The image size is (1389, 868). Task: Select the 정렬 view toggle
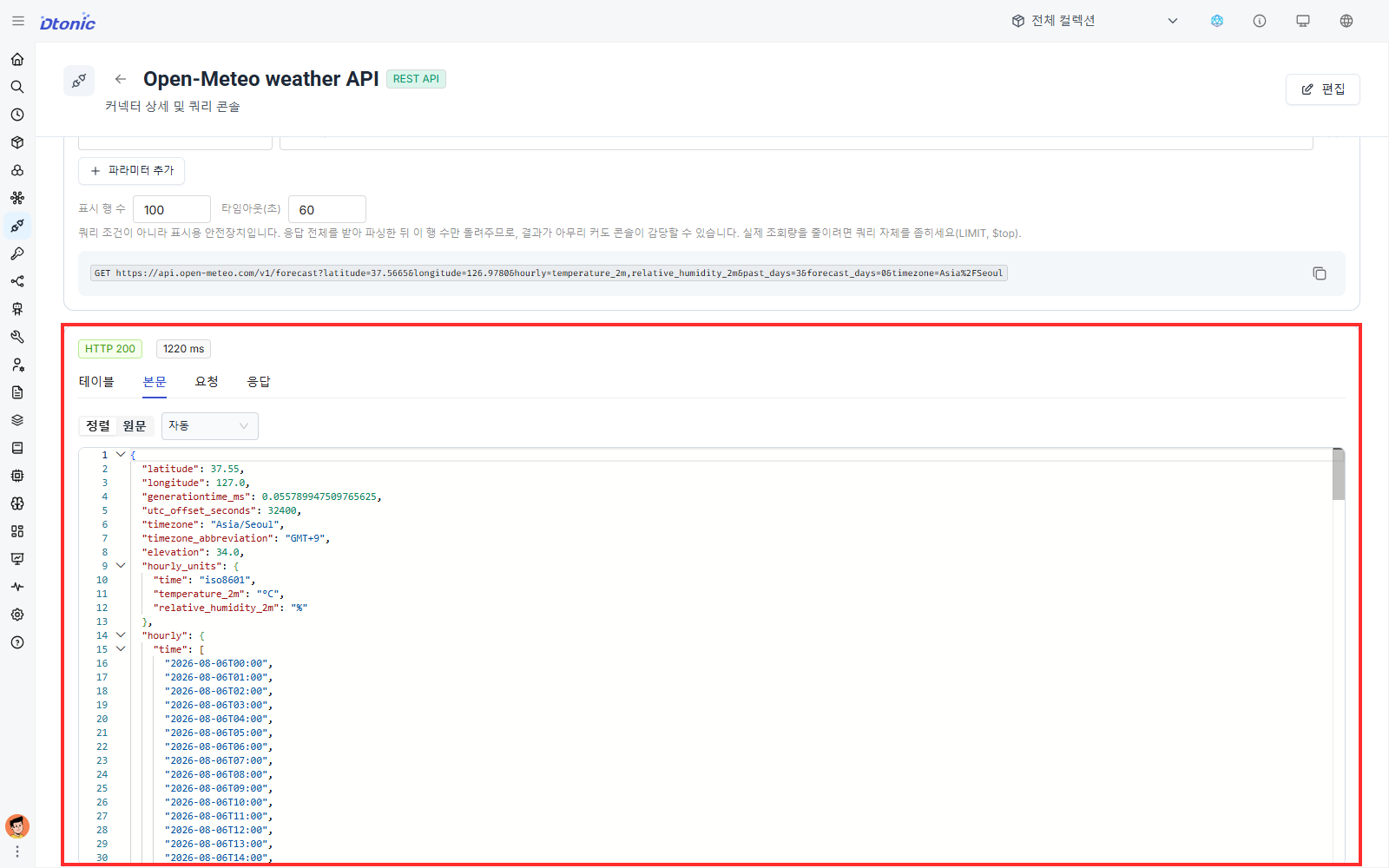point(98,425)
